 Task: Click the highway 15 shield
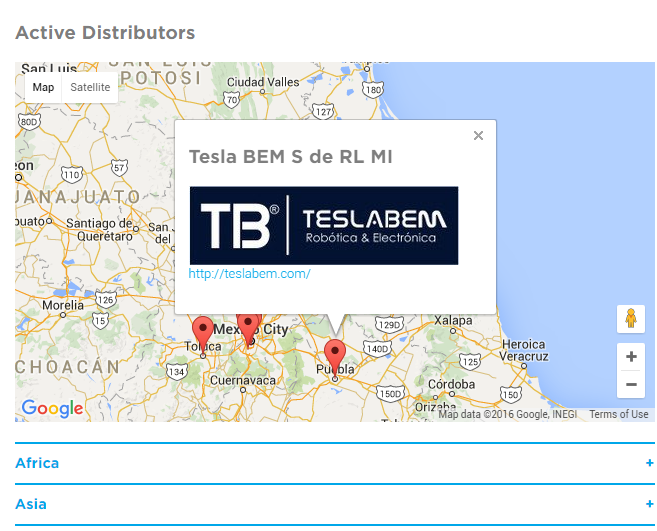[x=100, y=321]
